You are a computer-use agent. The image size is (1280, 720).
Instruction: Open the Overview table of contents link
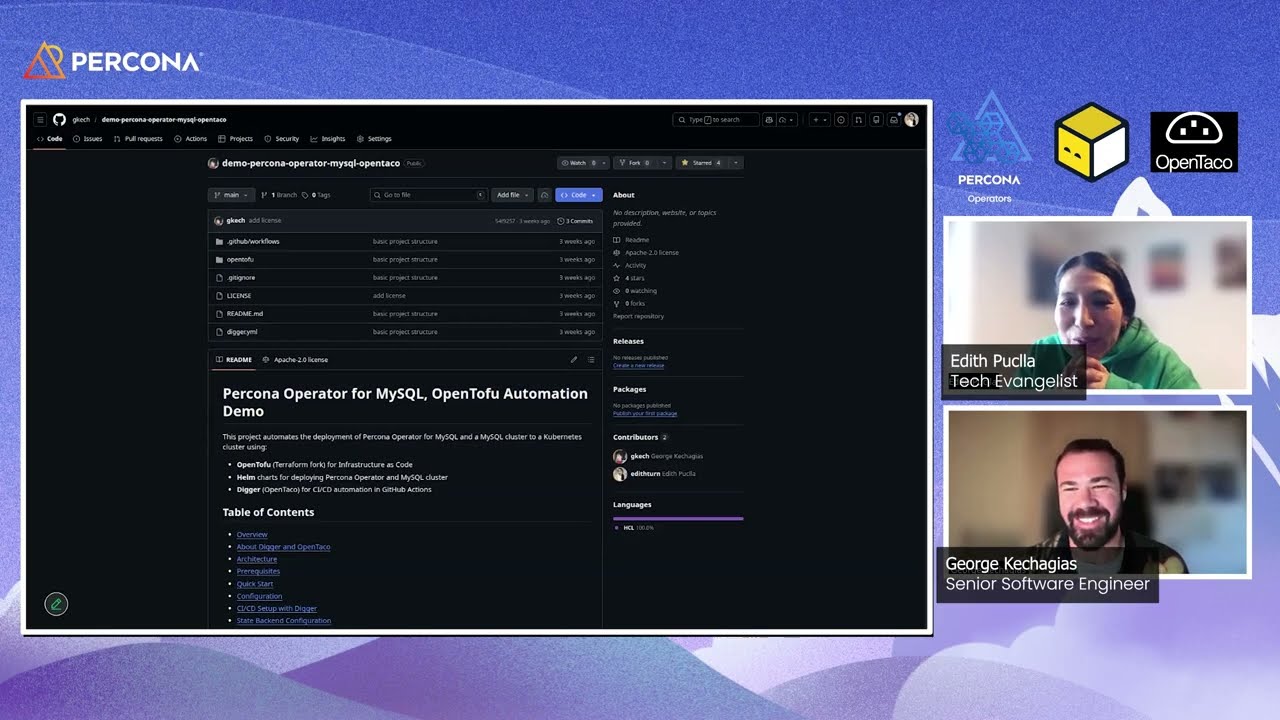(x=252, y=535)
